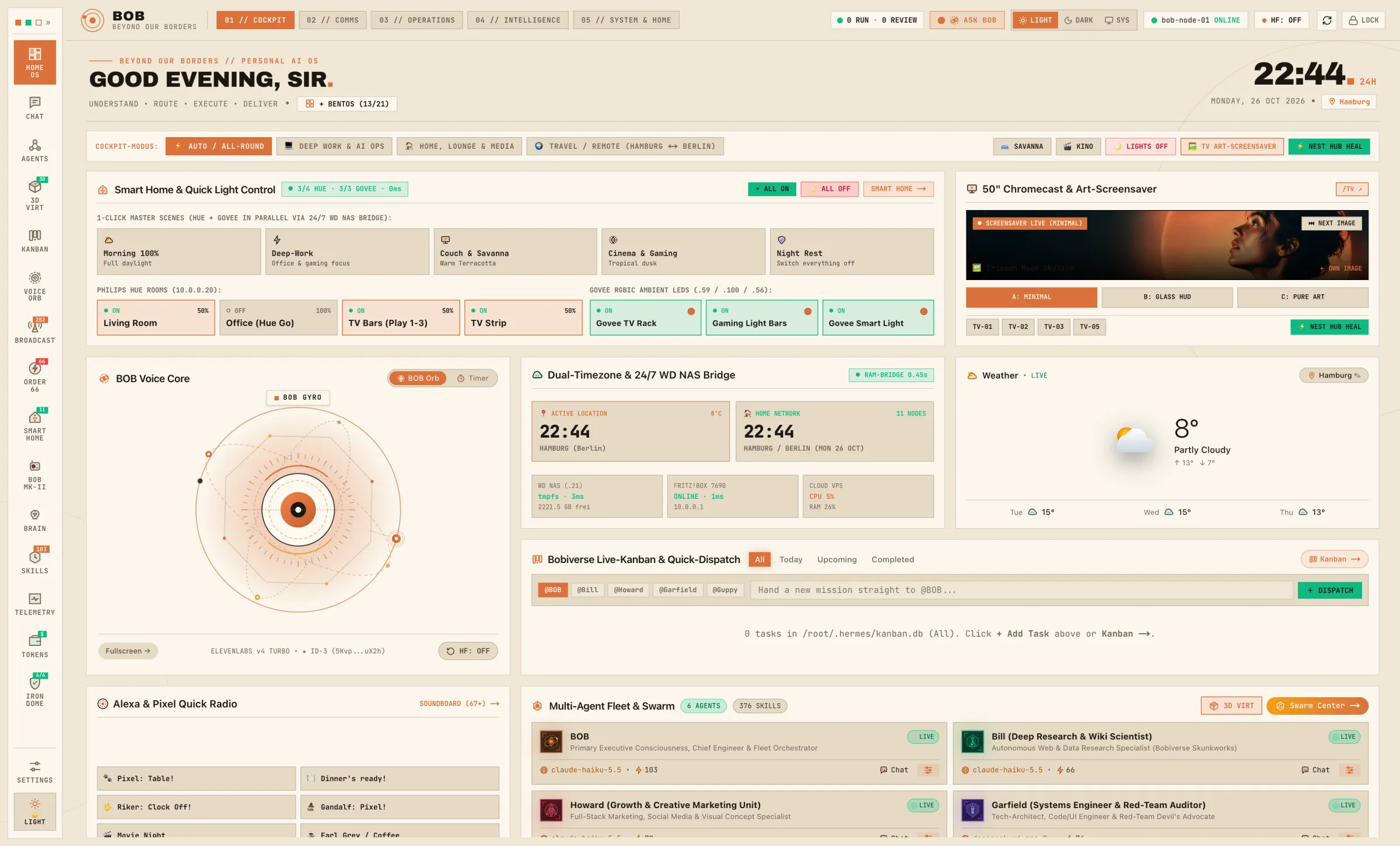The image size is (1400, 846).
Task: Open Settings in the sidebar
Action: click(35, 772)
